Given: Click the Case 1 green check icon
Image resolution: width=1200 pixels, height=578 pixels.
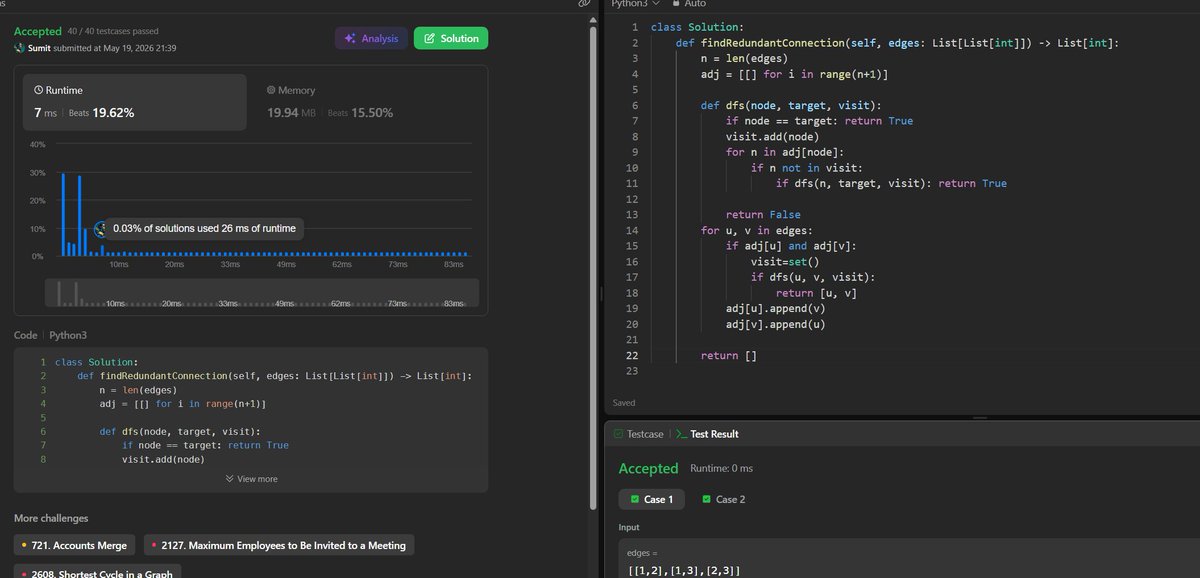Looking at the screenshot, I should [x=634, y=499].
